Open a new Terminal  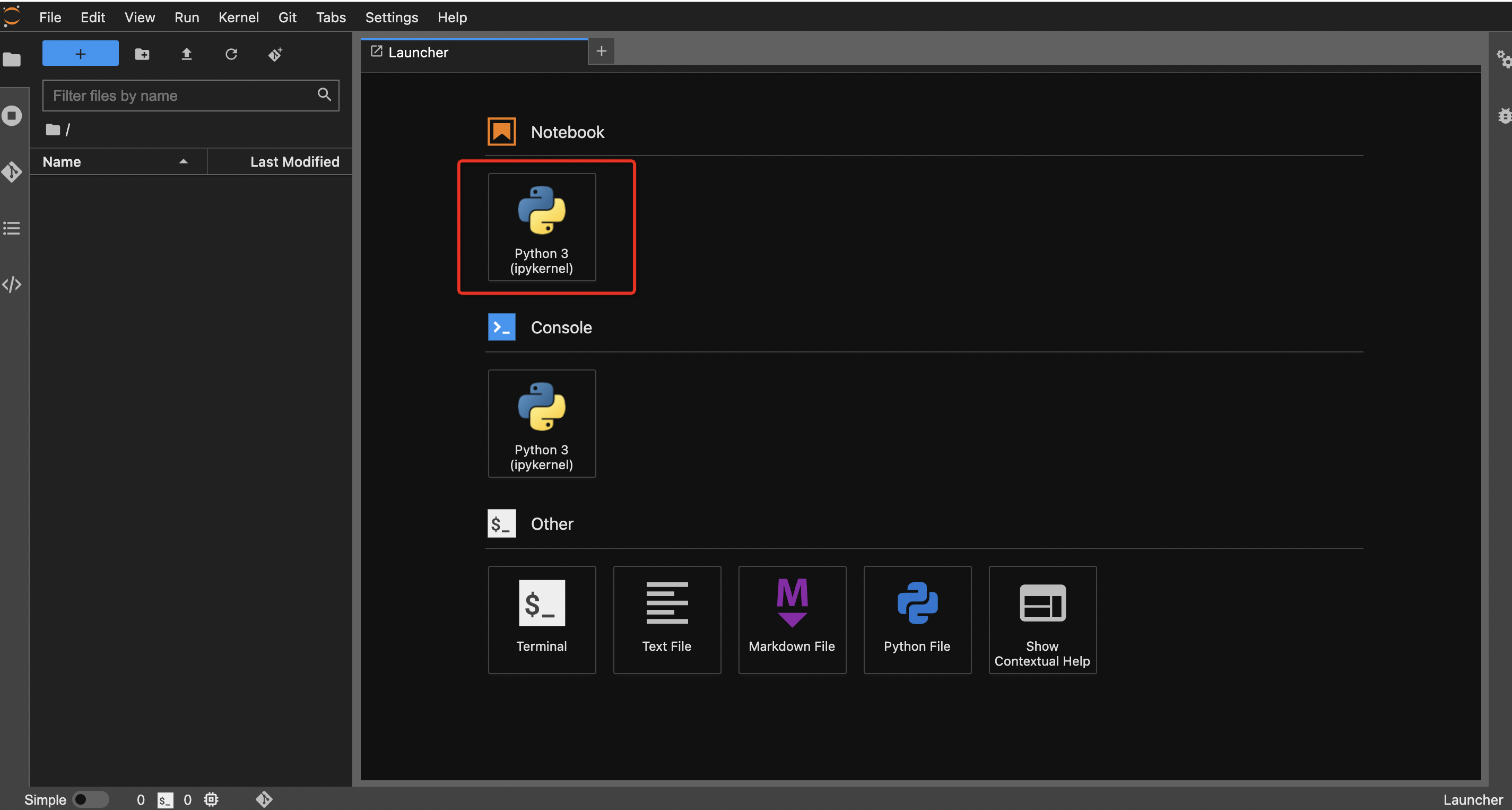point(541,619)
